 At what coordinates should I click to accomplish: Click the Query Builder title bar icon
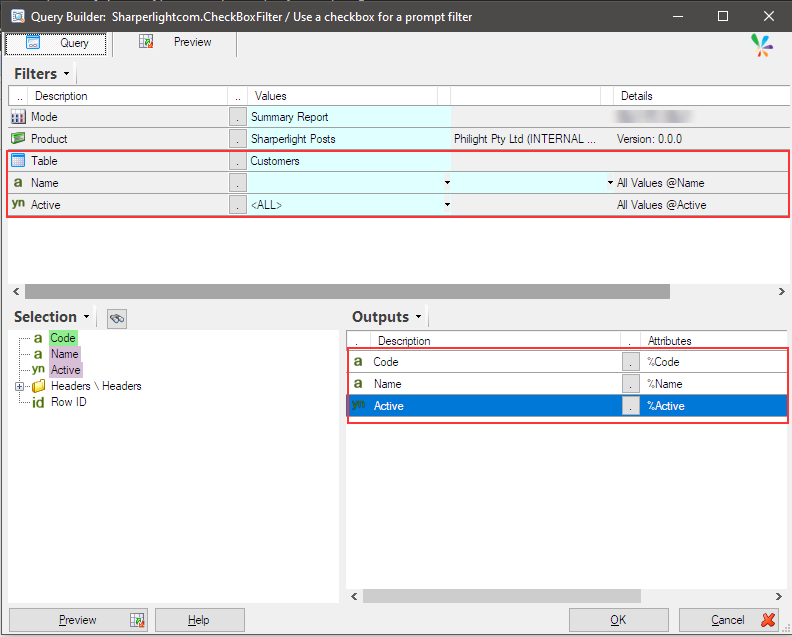[x=18, y=16]
